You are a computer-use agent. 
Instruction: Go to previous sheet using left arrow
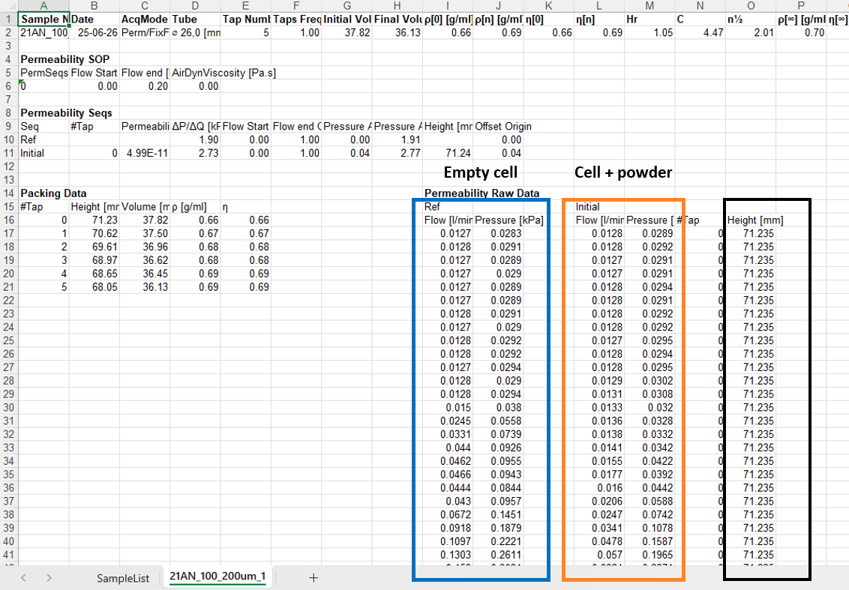[x=23, y=578]
